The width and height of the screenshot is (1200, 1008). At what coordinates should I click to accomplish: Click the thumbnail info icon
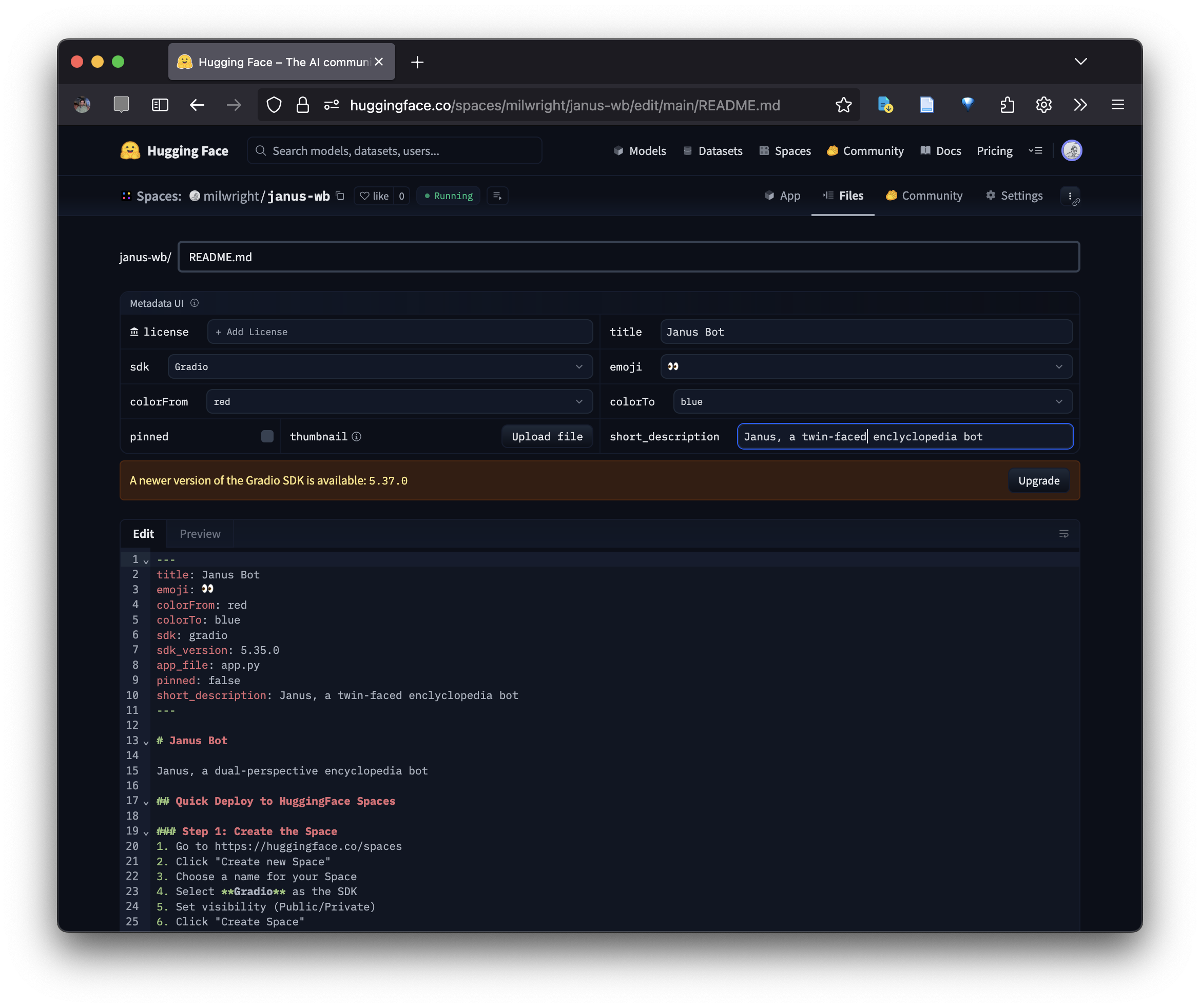tap(357, 437)
